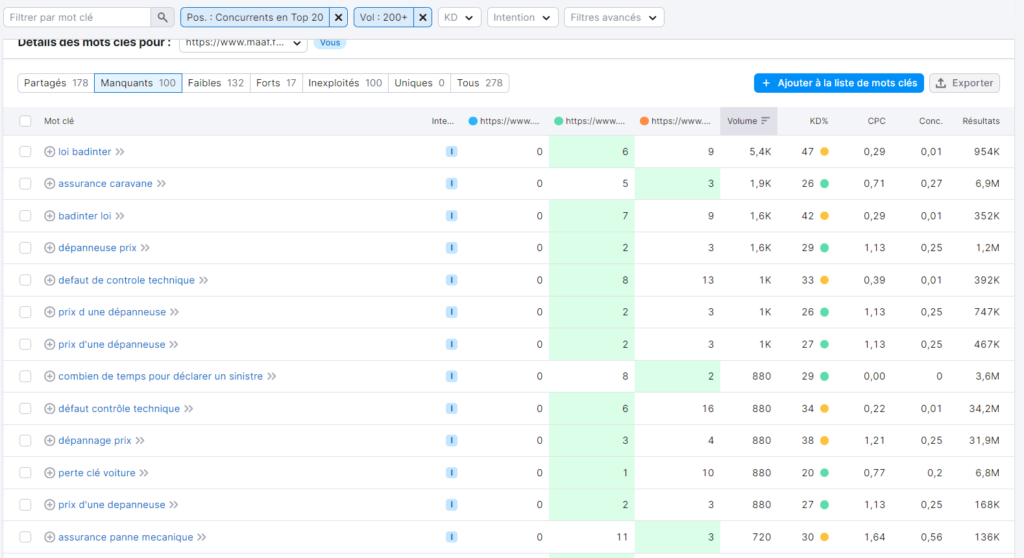1024x558 pixels.
Task: Remove the Concurrents en Top 20 filter
Action: pyautogui.click(x=338, y=18)
